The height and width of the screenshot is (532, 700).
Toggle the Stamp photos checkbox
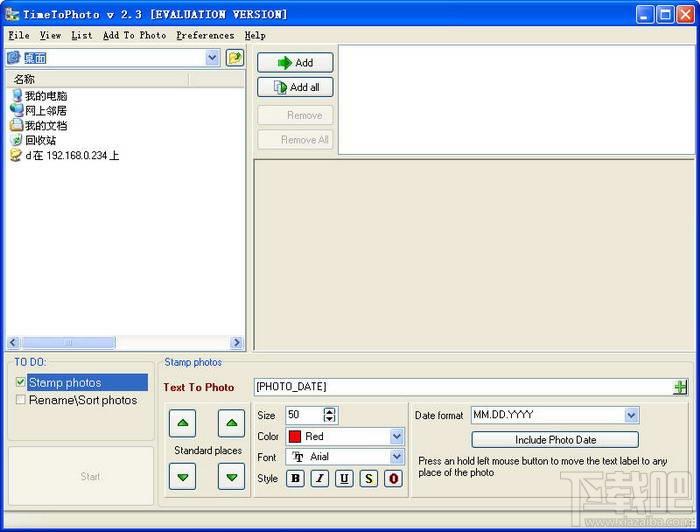(x=20, y=382)
